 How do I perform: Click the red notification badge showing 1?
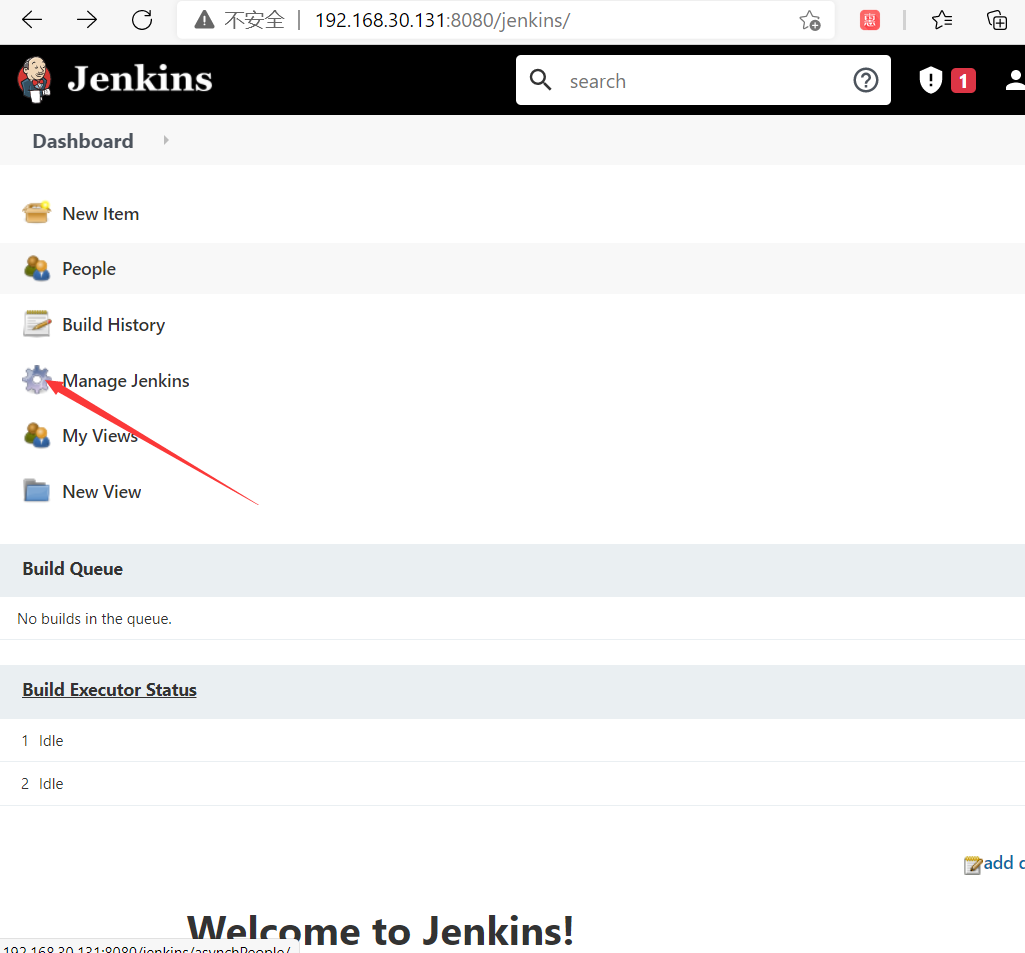(963, 81)
